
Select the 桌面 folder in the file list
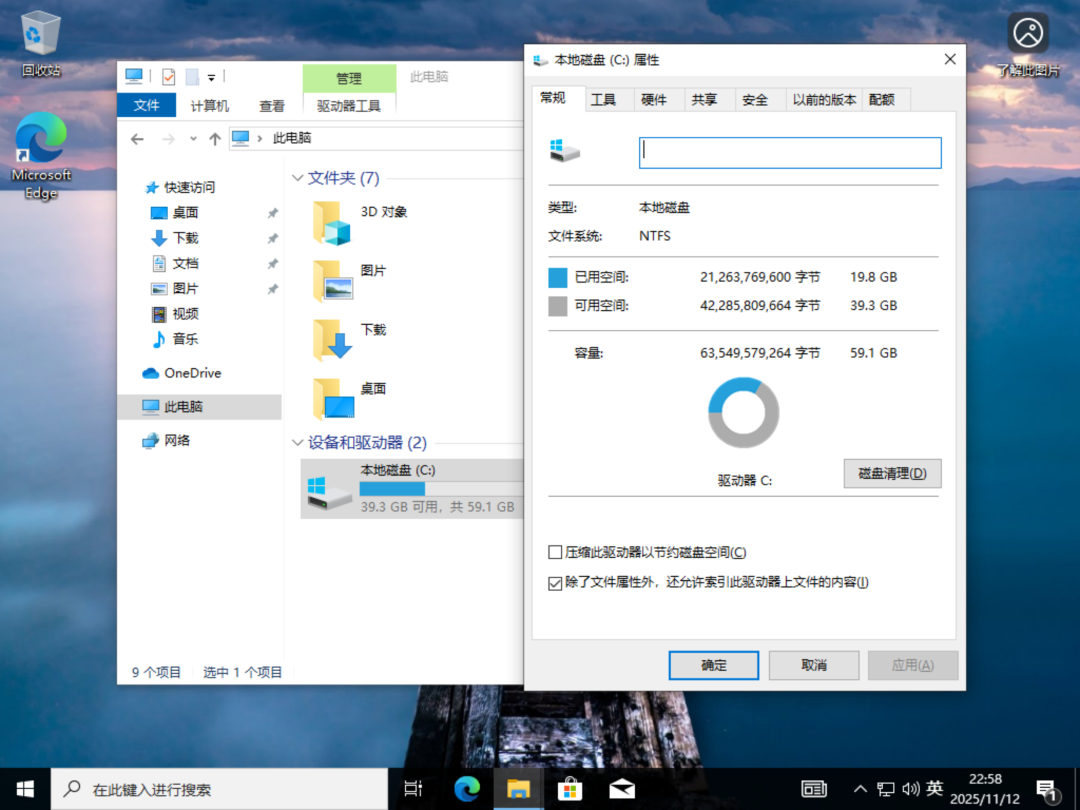[x=351, y=399]
